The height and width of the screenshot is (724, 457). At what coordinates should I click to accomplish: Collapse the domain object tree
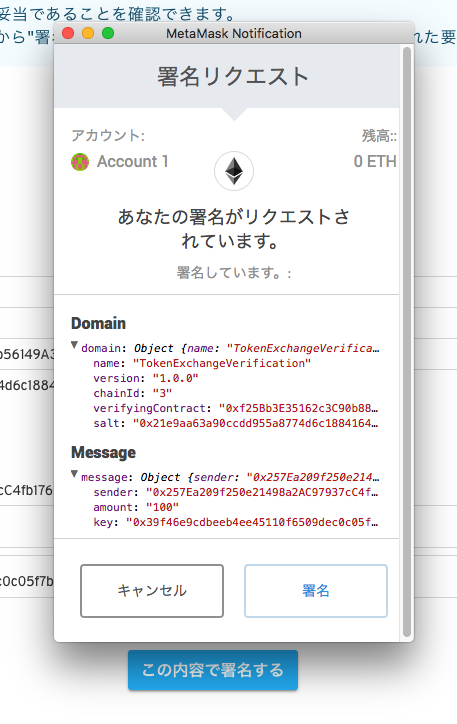(x=74, y=345)
